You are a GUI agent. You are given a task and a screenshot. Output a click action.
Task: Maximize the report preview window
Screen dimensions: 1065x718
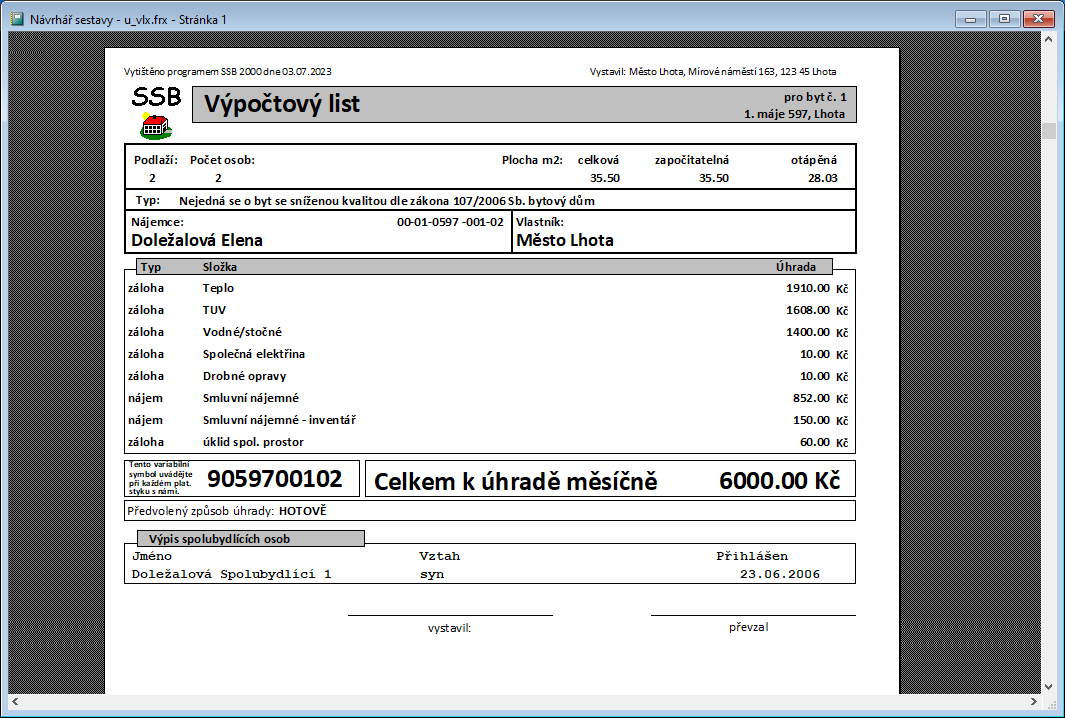[1005, 17]
